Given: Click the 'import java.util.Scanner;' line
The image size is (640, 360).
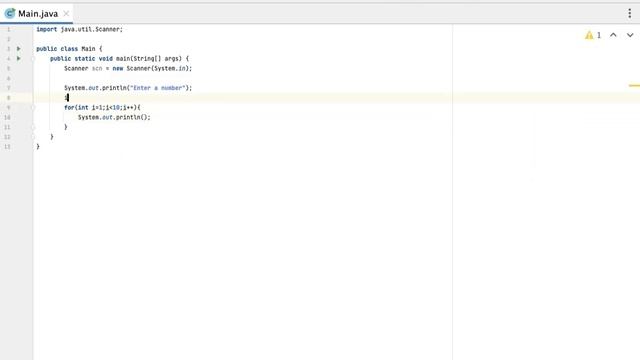Looking at the screenshot, I should point(80,29).
